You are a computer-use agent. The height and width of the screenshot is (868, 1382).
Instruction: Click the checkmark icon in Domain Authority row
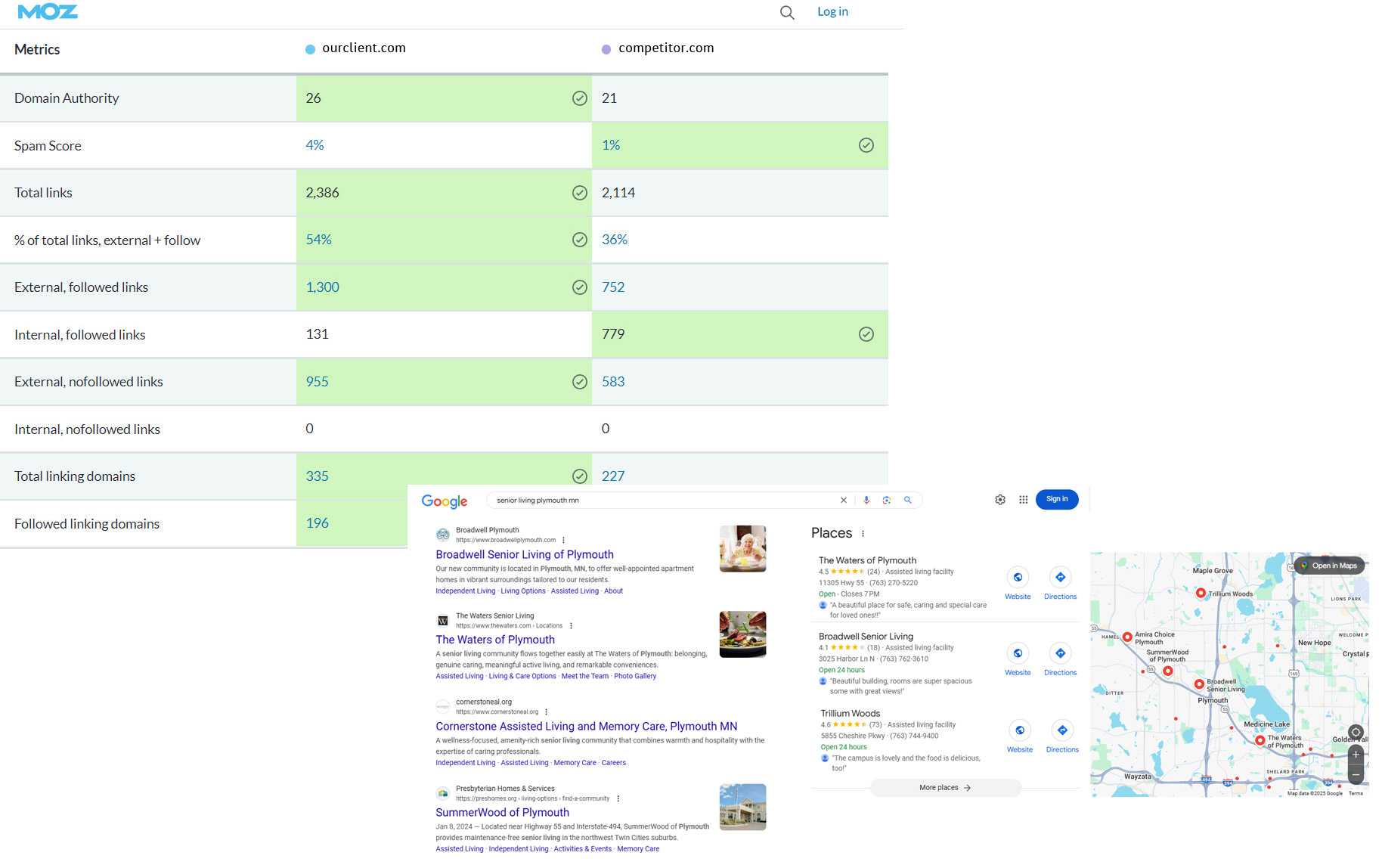tap(580, 98)
